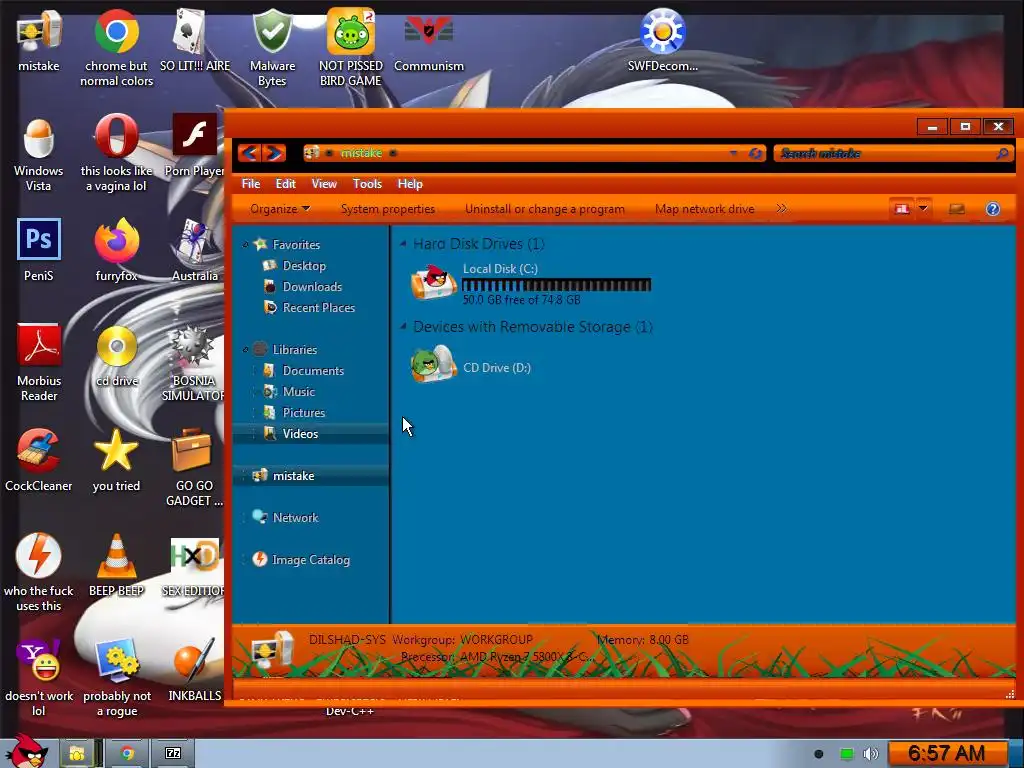1024x768 pixels.
Task: Select CD Drive (D:)
Action: point(470,366)
